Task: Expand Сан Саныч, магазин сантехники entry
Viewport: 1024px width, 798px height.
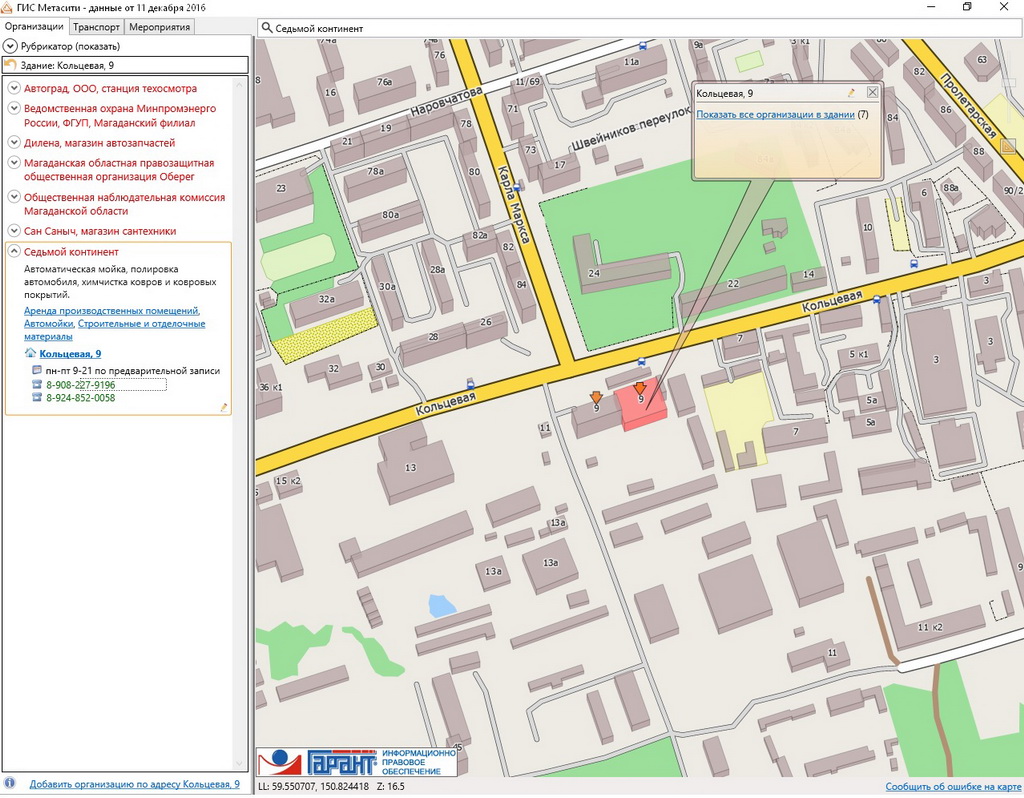Action: (x=14, y=231)
